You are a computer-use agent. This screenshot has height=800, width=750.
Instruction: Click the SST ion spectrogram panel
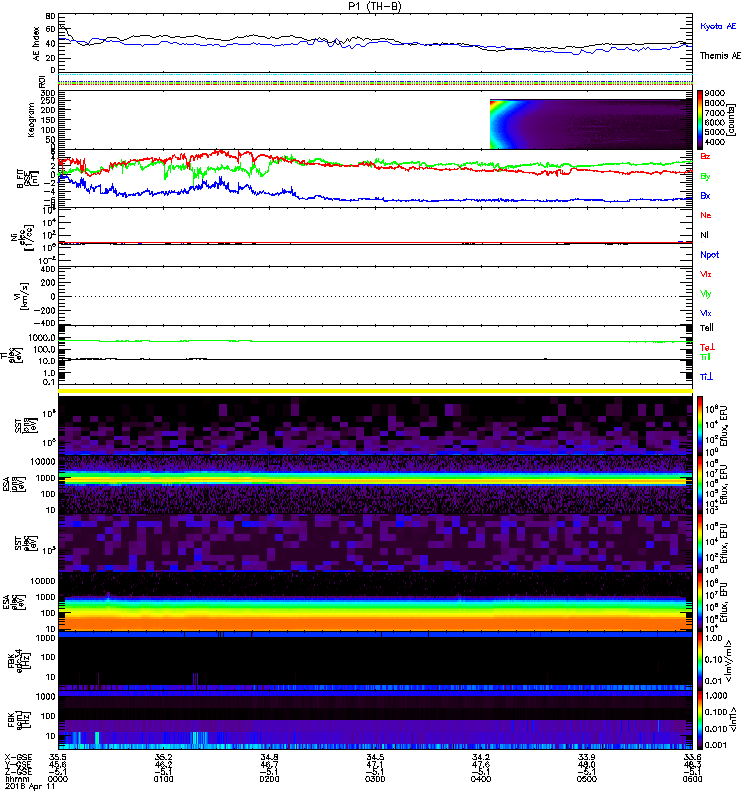(376, 426)
